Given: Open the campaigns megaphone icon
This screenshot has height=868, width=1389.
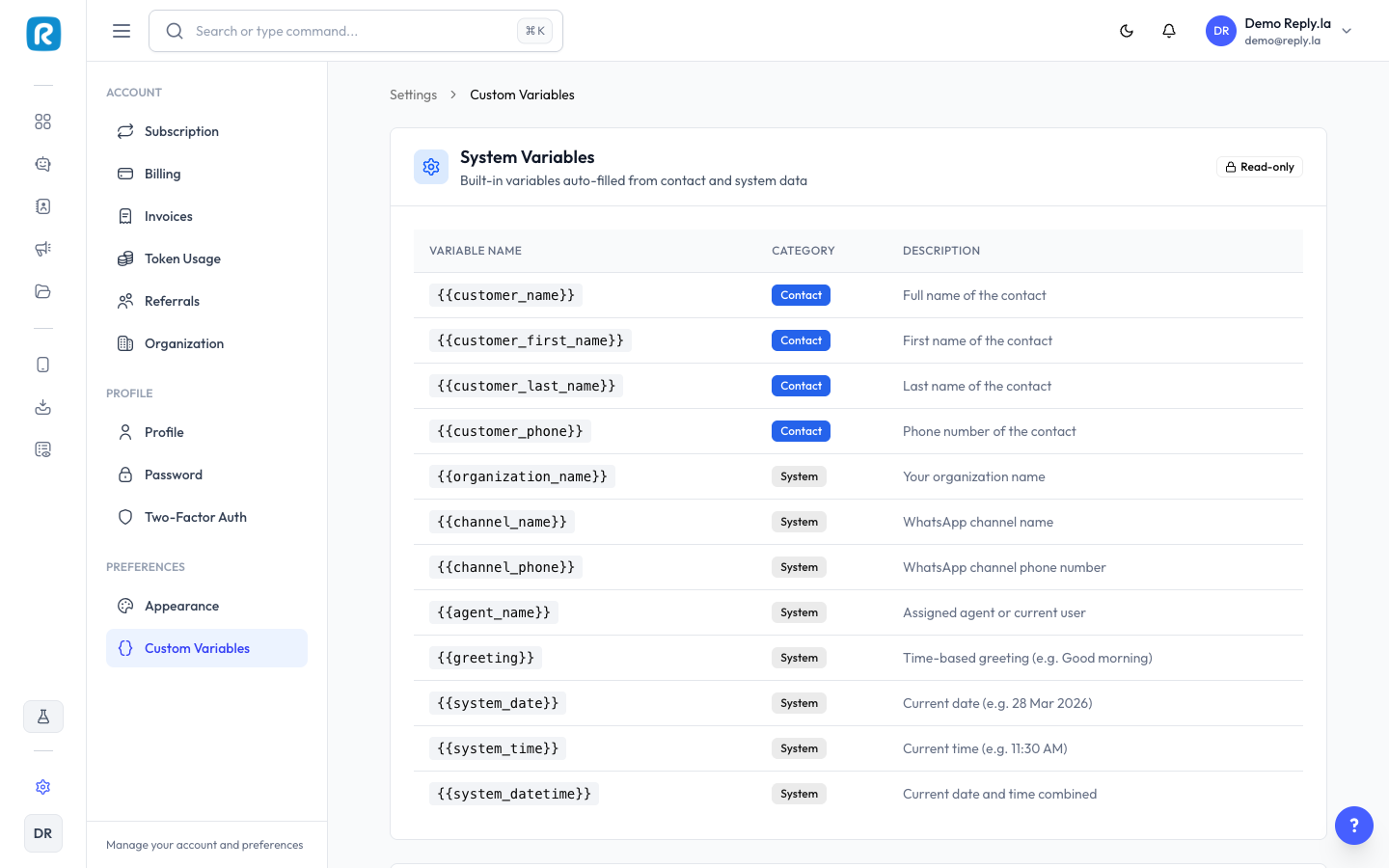Looking at the screenshot, I should point(42,249).
